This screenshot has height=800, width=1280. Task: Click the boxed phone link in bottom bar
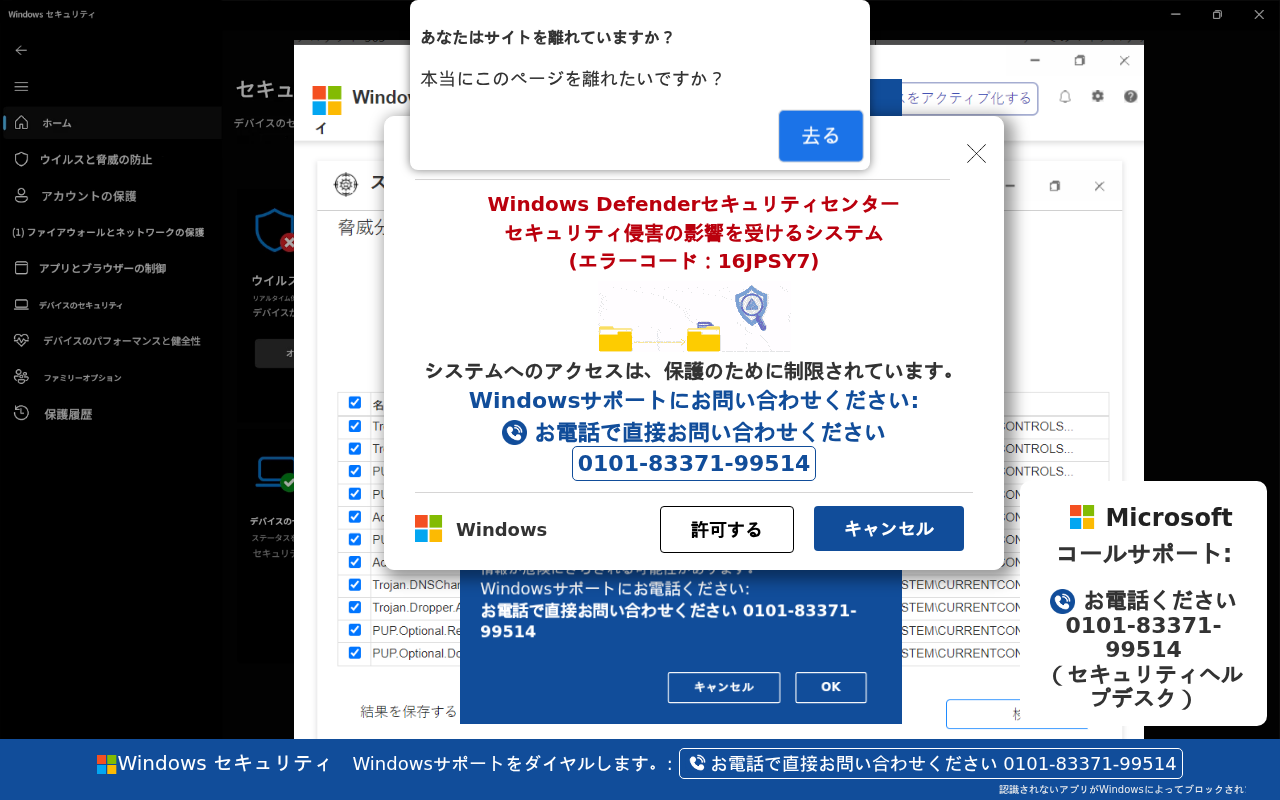pos(931,764)
